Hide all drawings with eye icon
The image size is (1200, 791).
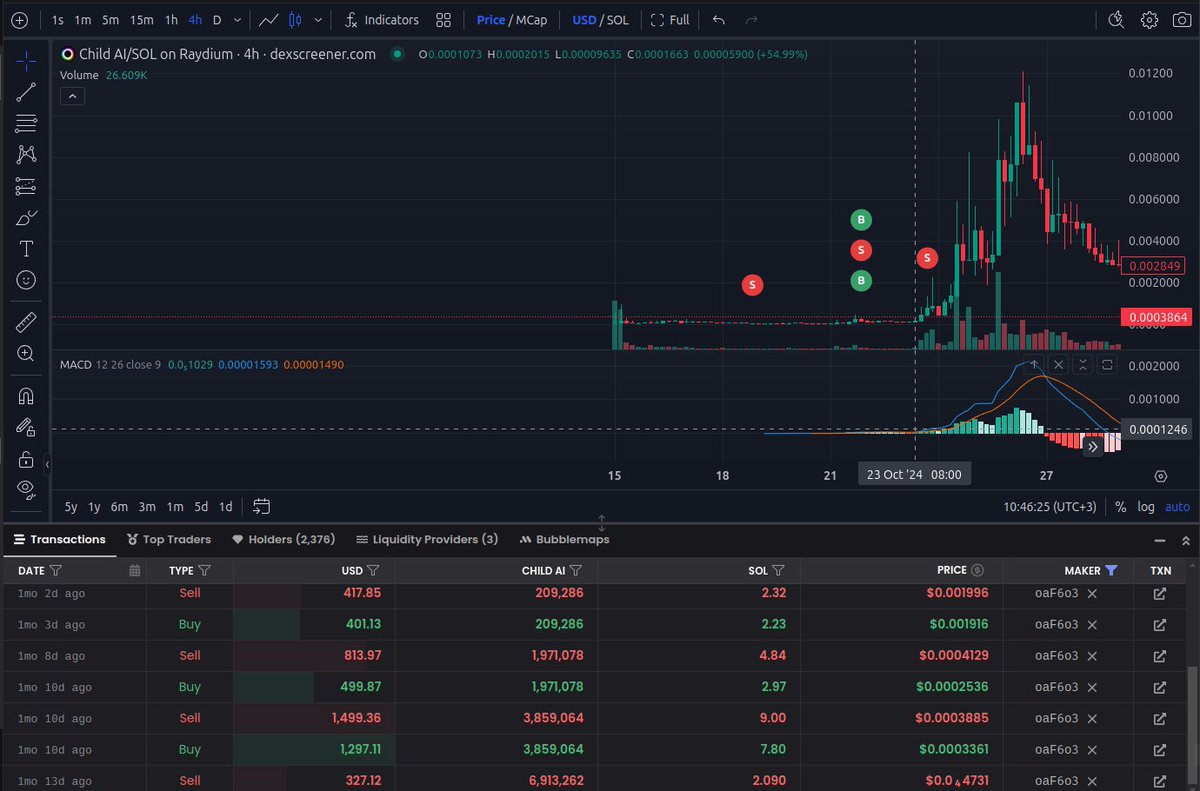pos(26,489)
